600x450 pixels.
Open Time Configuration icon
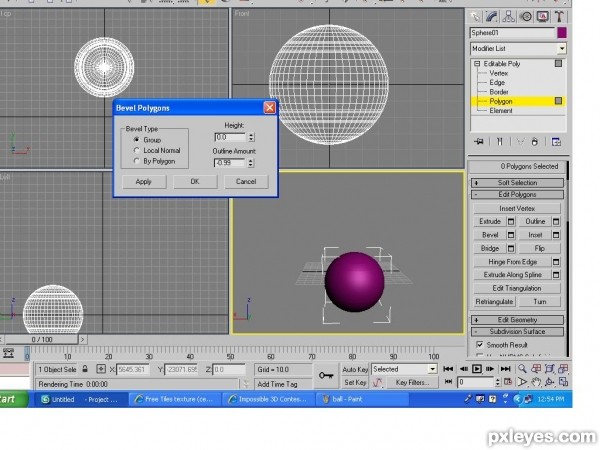[x=508, y=382]
